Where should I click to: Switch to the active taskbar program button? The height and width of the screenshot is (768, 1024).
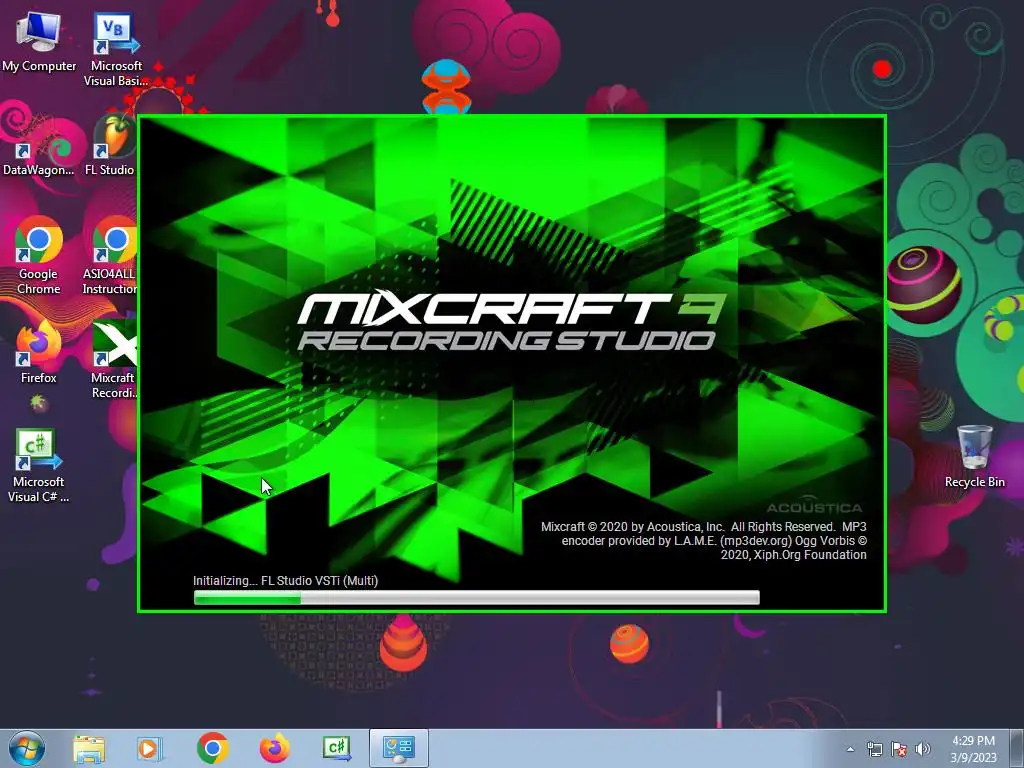point(399,748)
